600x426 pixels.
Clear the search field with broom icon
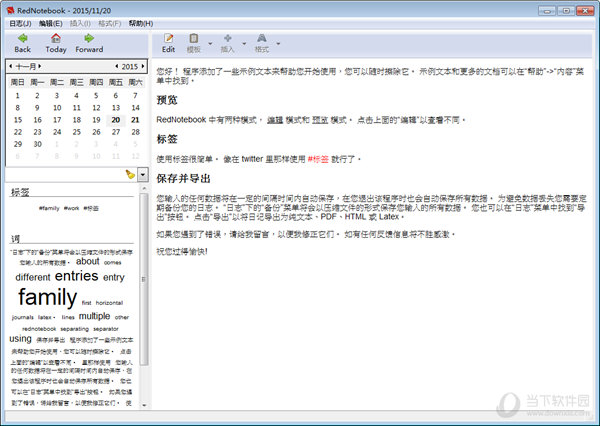point(130,175)
